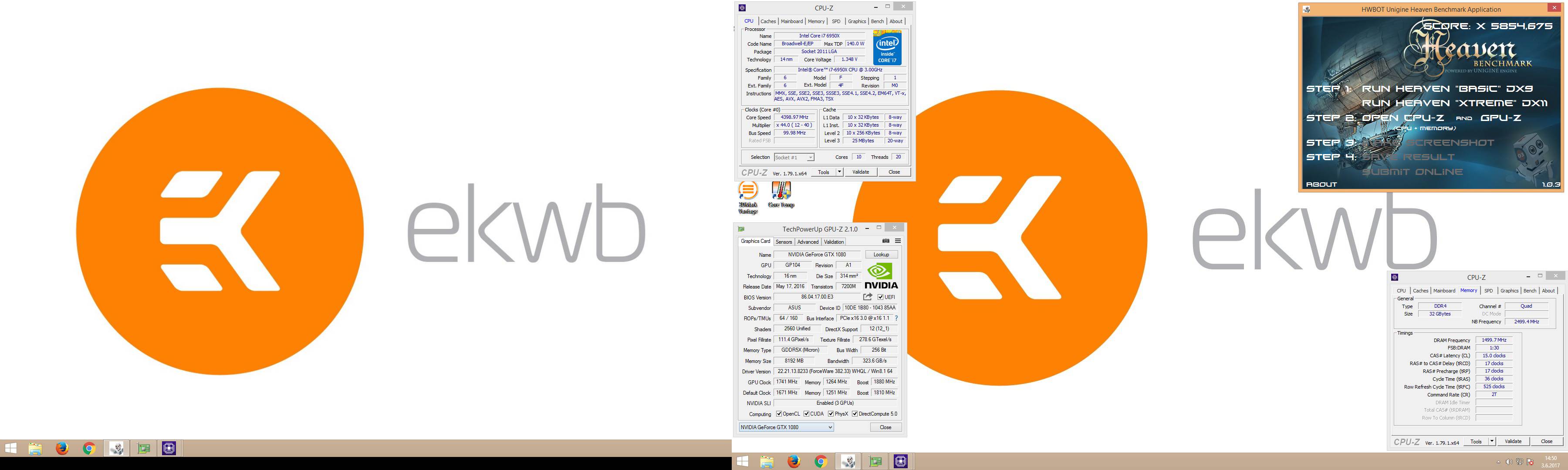Switch to GPU-Z on the right taskbar
This screenshot has width=1568, height=470.
tap(875, 461)
